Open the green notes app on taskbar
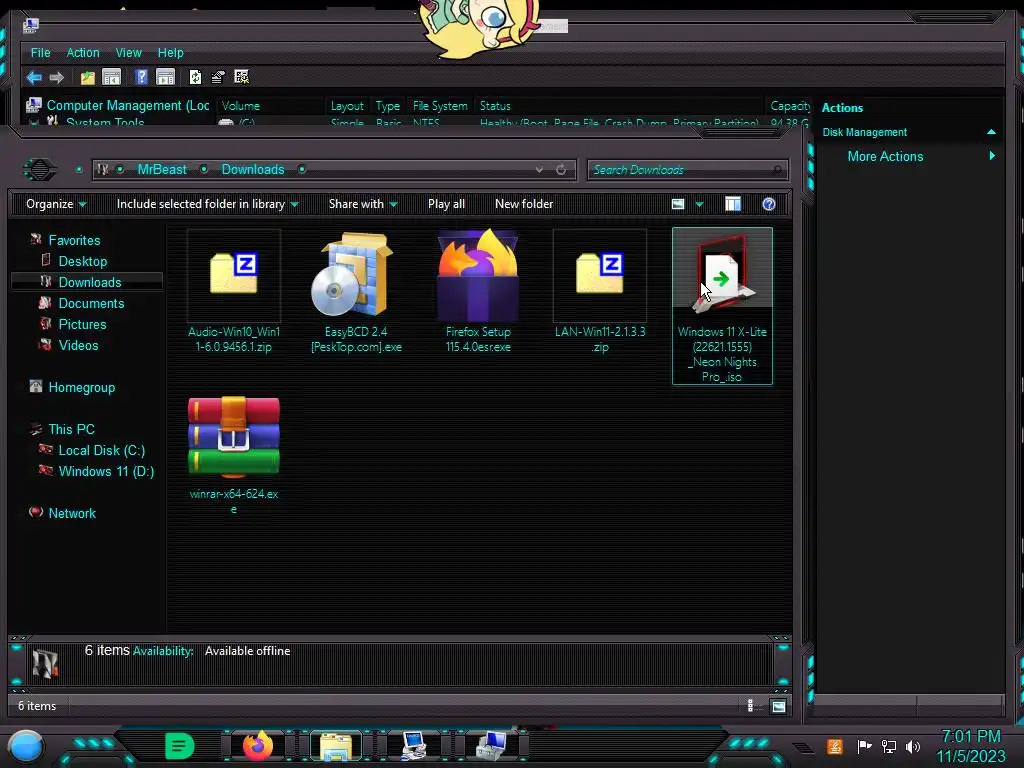 (179, 746)
